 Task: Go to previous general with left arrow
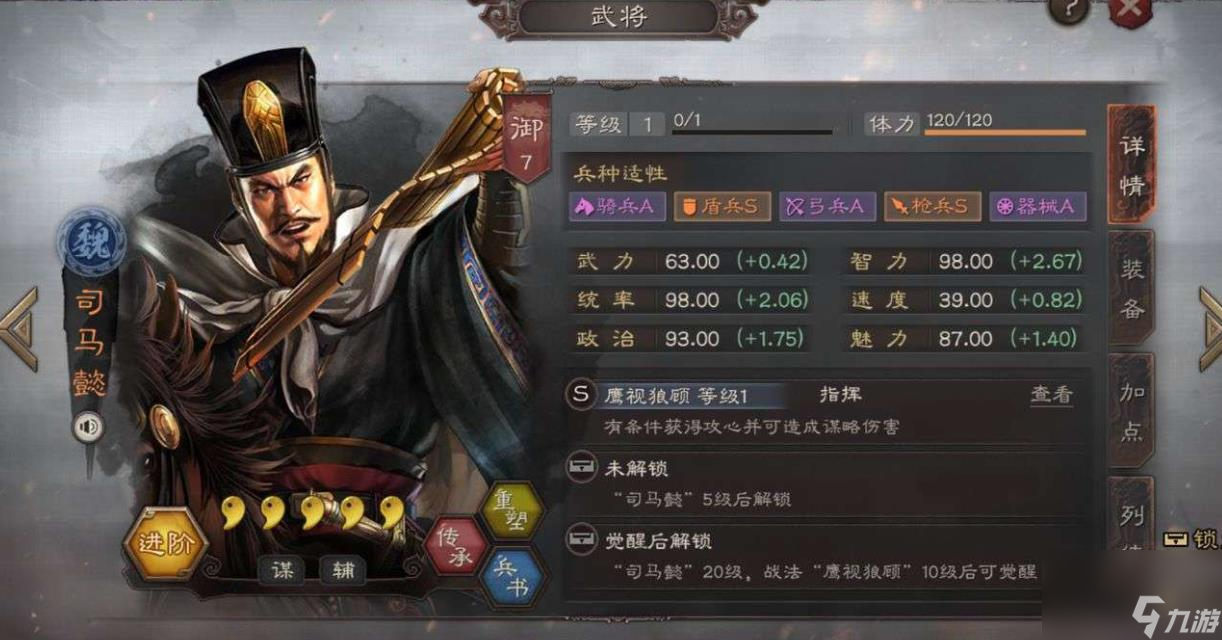pyautogui.click(x=19, y=329)
